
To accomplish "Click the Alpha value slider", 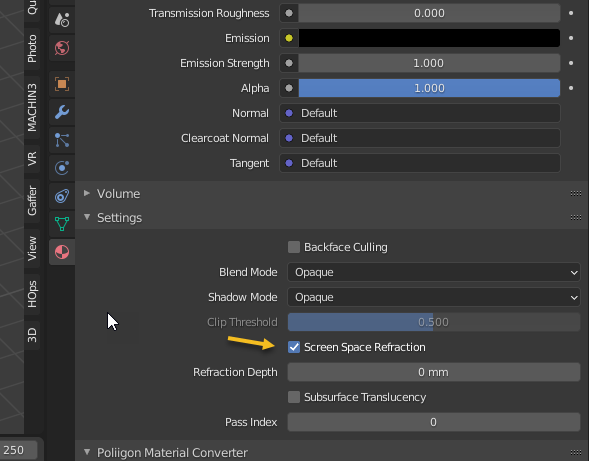I will (429, 88).
